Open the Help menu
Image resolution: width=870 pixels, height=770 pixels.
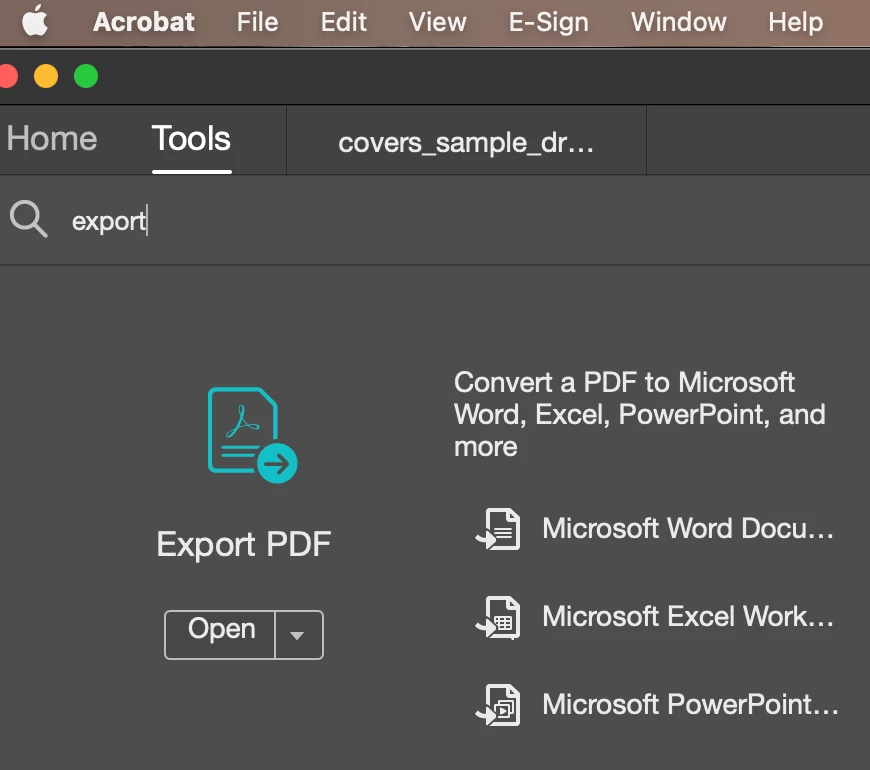coord(796,22)
